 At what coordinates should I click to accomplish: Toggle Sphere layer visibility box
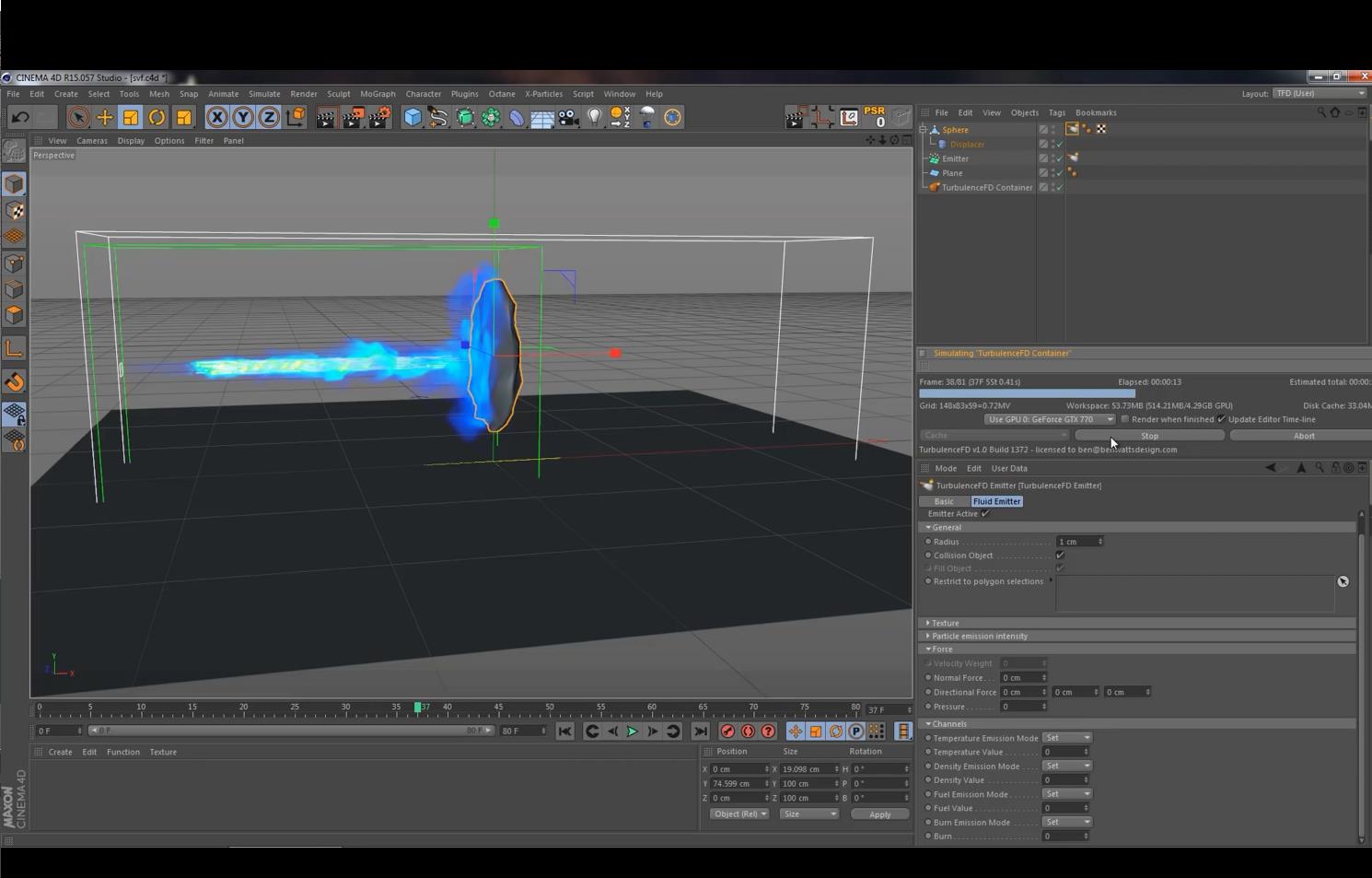1043,130
